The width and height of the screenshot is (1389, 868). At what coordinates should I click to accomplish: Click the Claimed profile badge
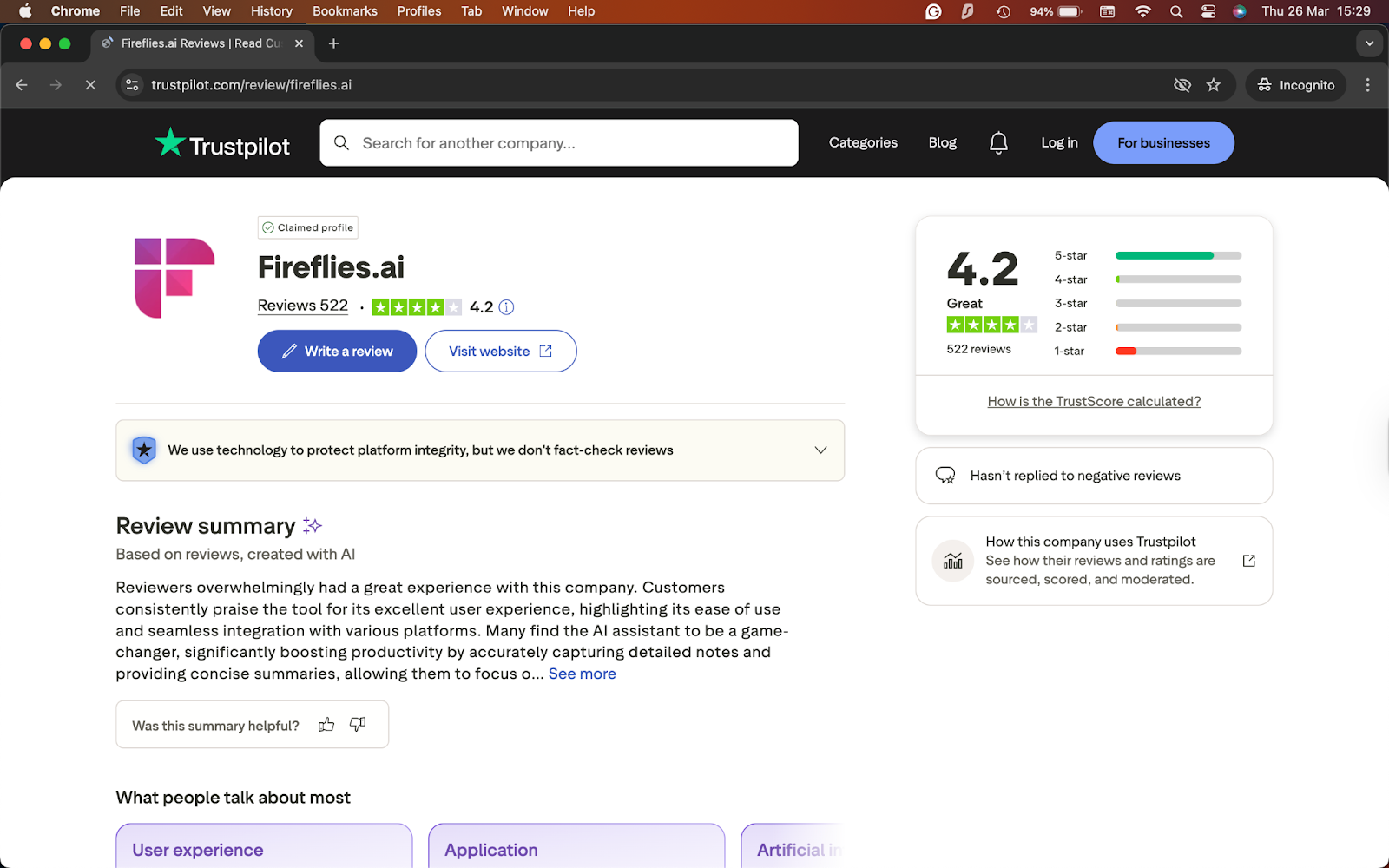(x=308, y=227)
